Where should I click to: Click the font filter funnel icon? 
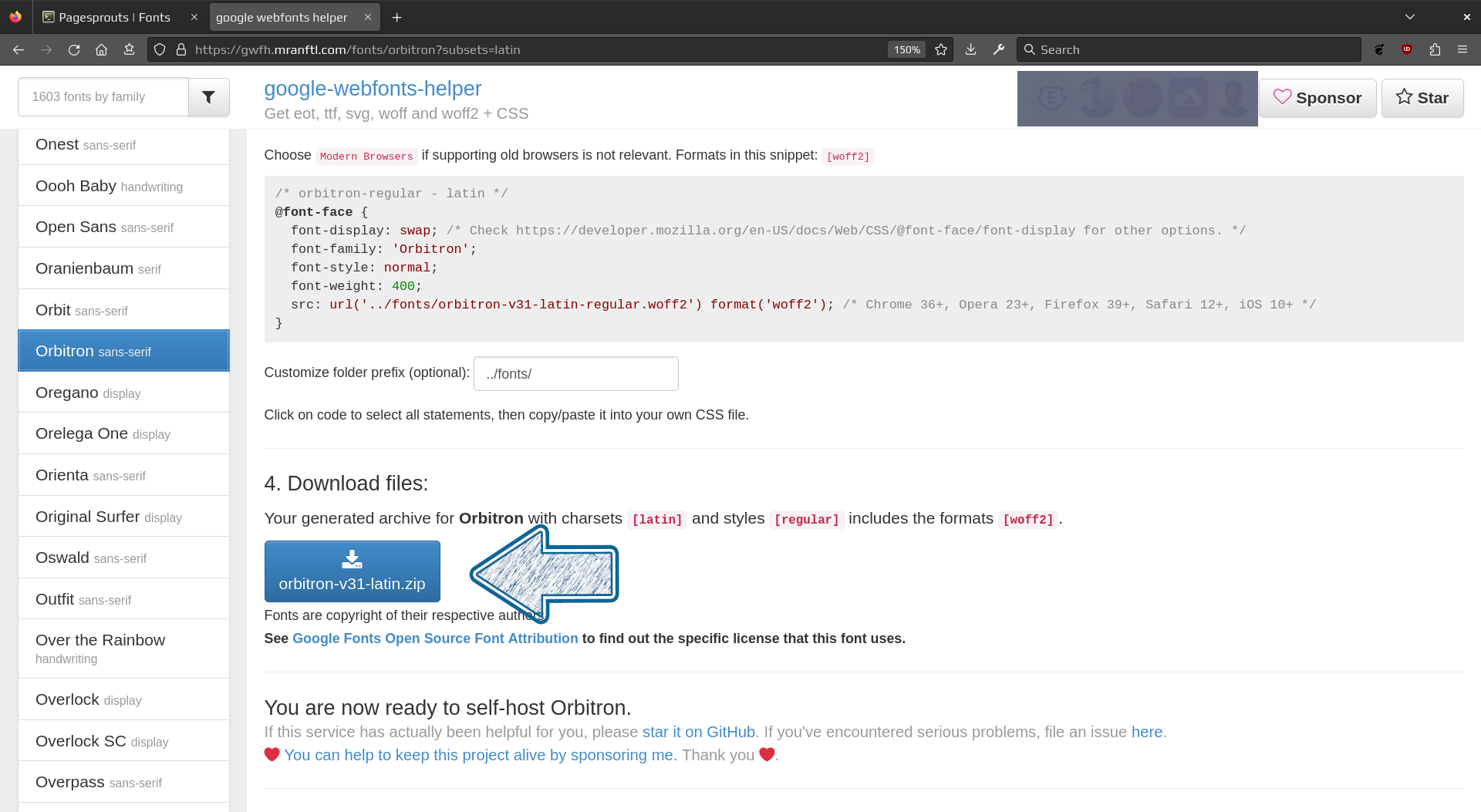pyautogui.click(x=208, y=97)
